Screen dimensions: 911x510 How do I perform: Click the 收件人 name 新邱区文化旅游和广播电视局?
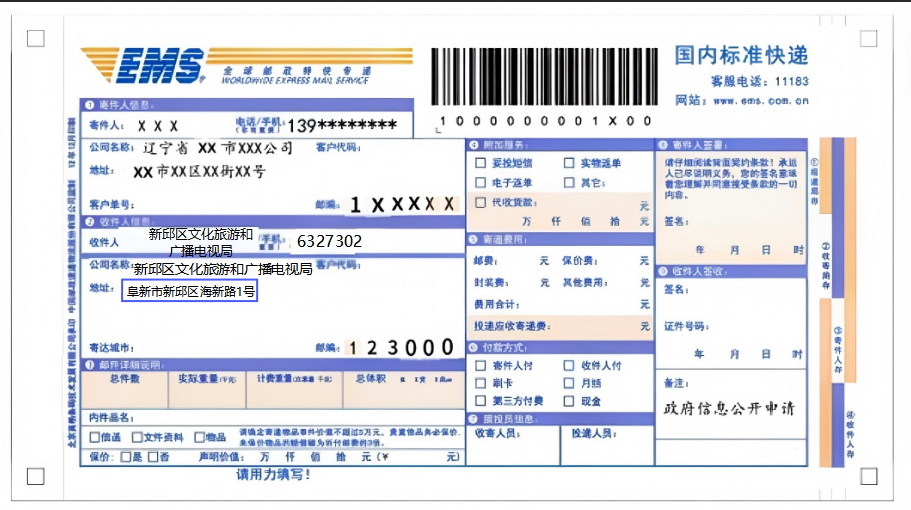(x=200, y=242)
